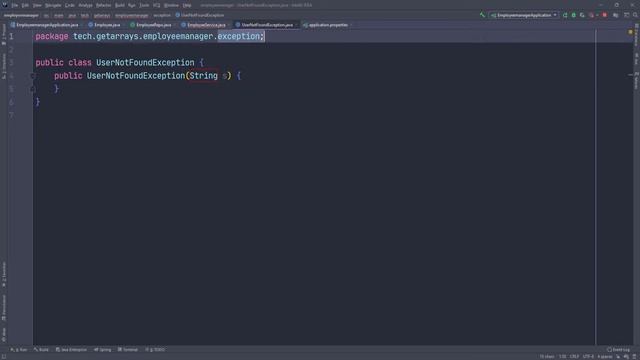Switch to EmployeeService.java editor tab

[204, 25]
